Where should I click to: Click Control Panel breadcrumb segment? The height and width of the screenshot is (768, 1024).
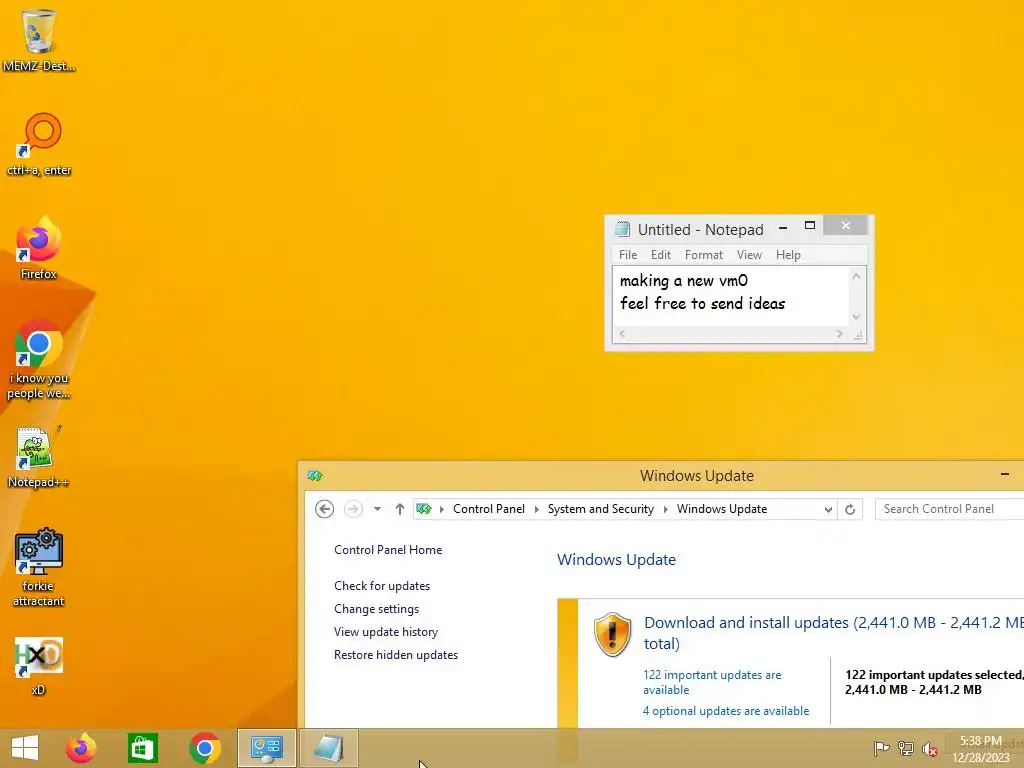[x=489, y=509]
